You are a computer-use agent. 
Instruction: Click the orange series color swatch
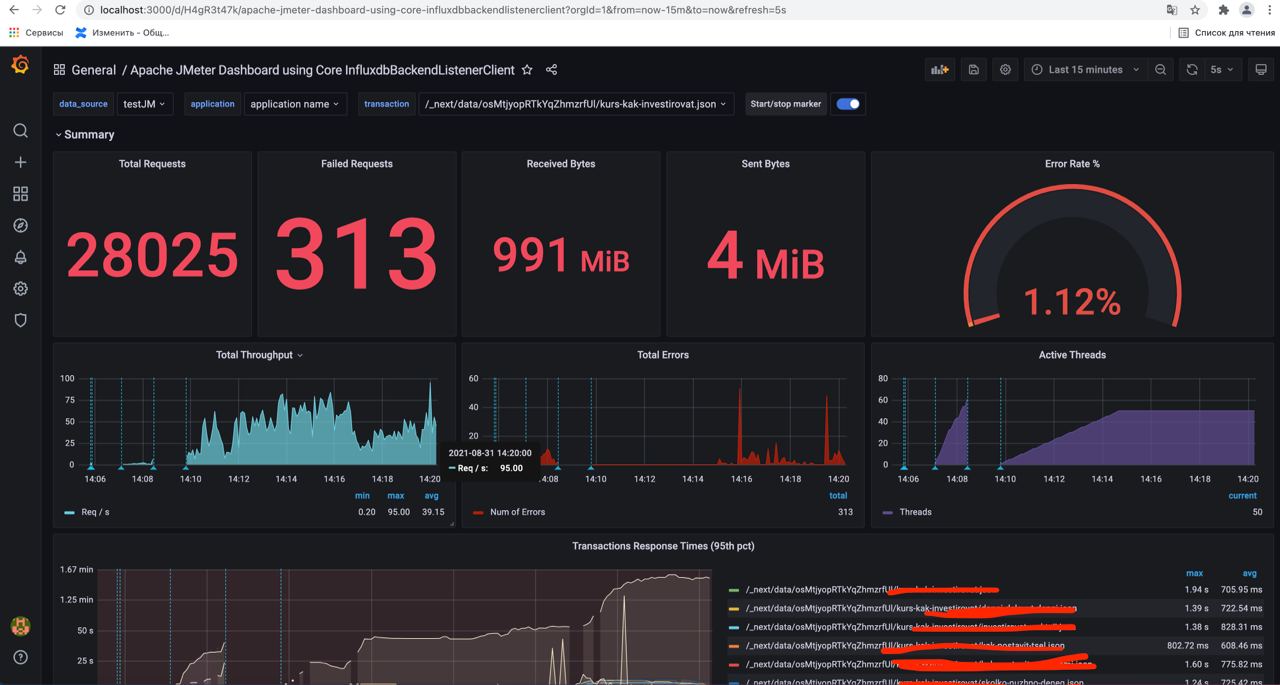734,646
